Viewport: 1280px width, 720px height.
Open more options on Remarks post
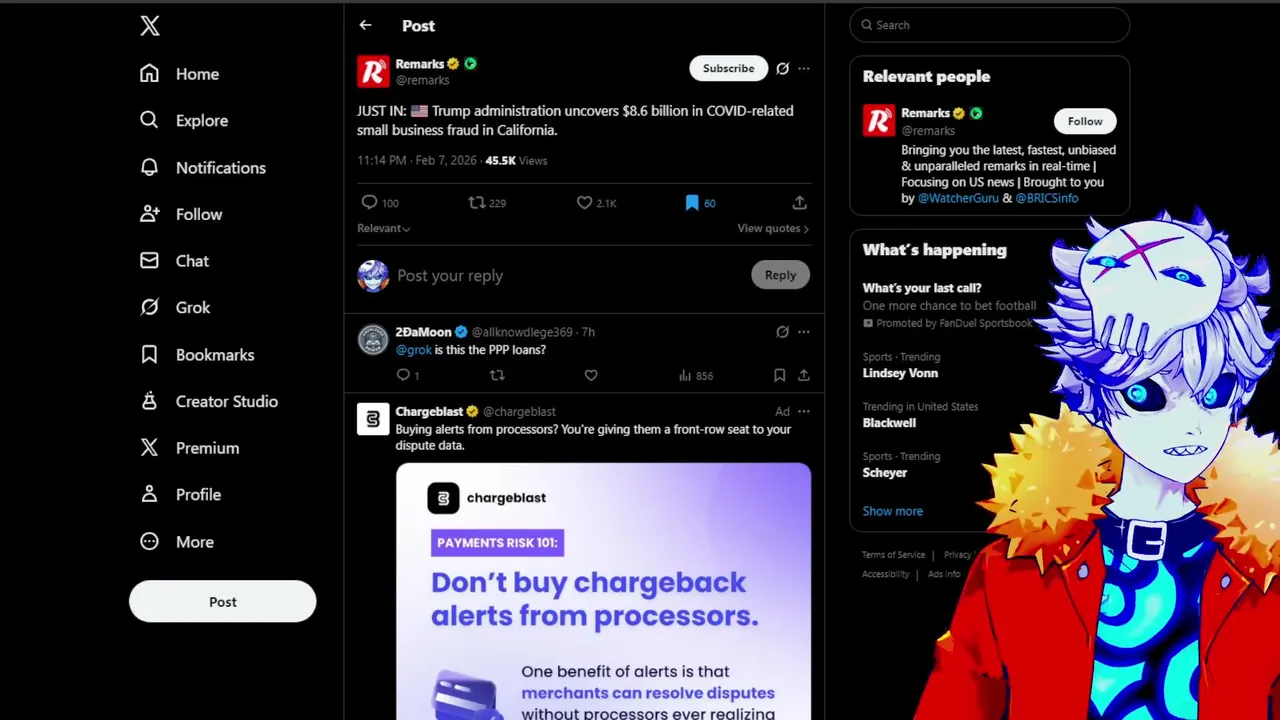[804, 68]
